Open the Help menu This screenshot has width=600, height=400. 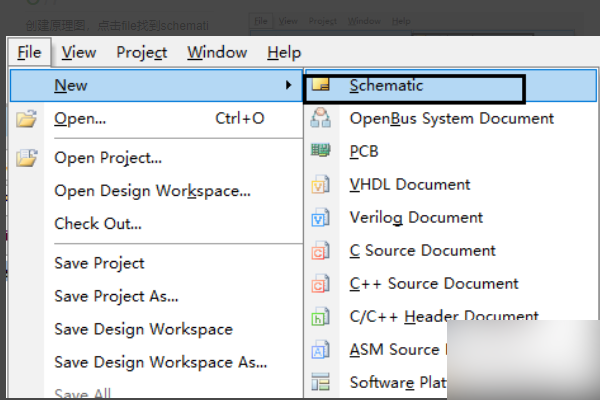pyautogui.click(x=284, y=53)
